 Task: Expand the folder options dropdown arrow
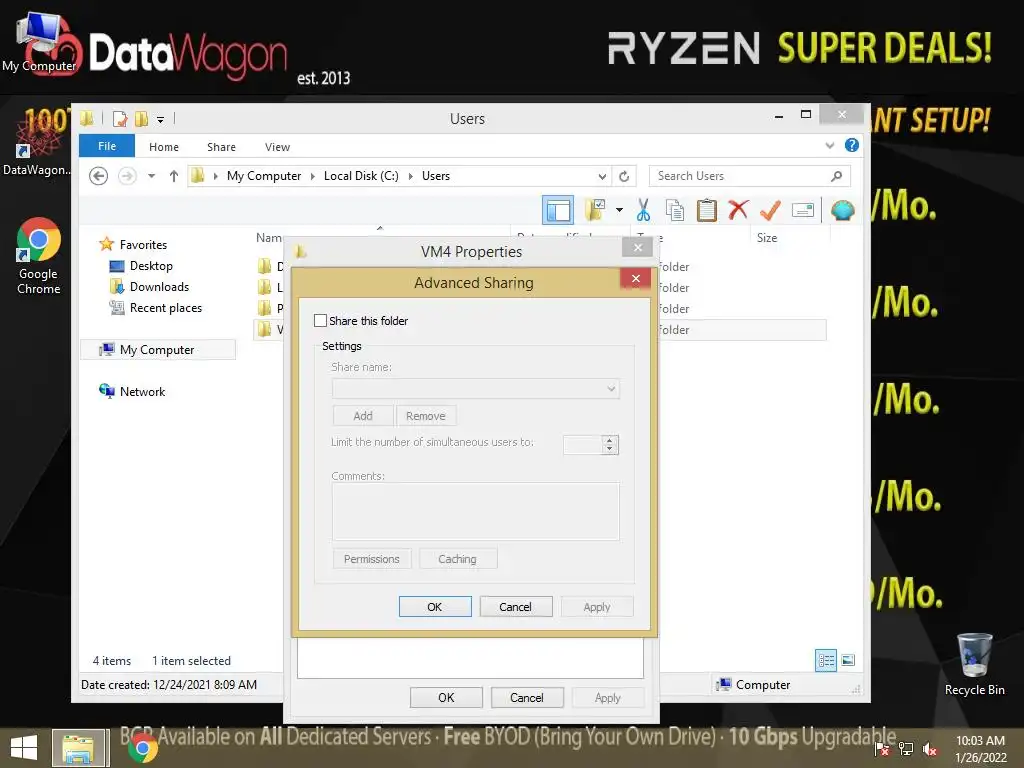coord(619,210)
